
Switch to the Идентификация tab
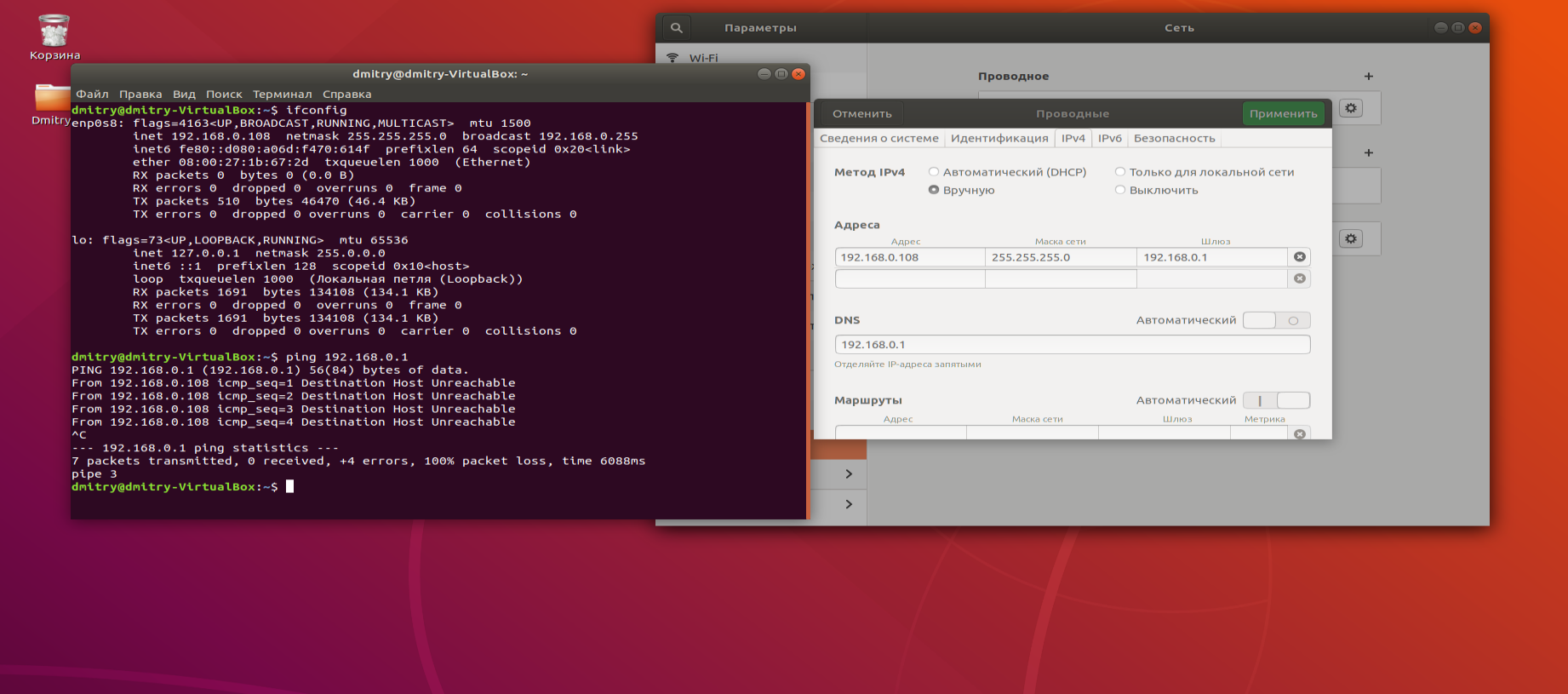(x=999, y=138)
